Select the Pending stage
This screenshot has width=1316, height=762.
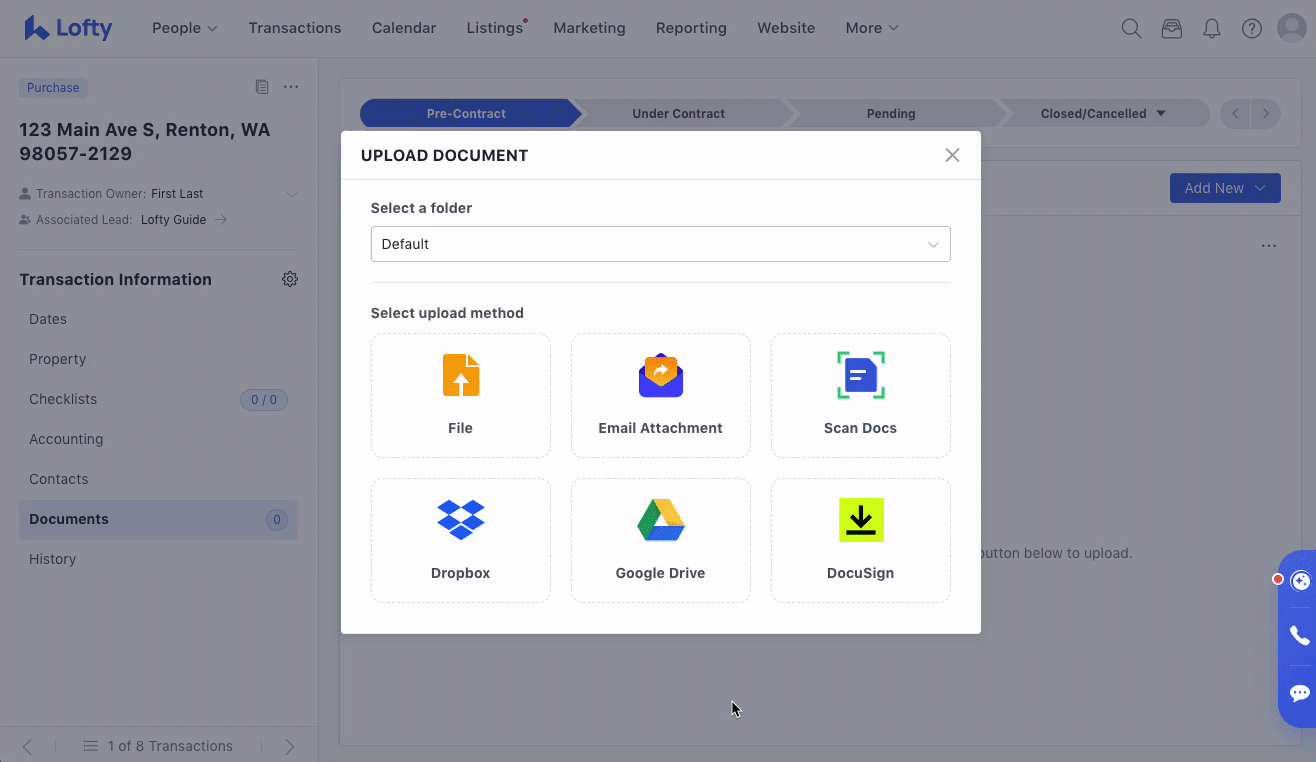(x=891, y=113)
